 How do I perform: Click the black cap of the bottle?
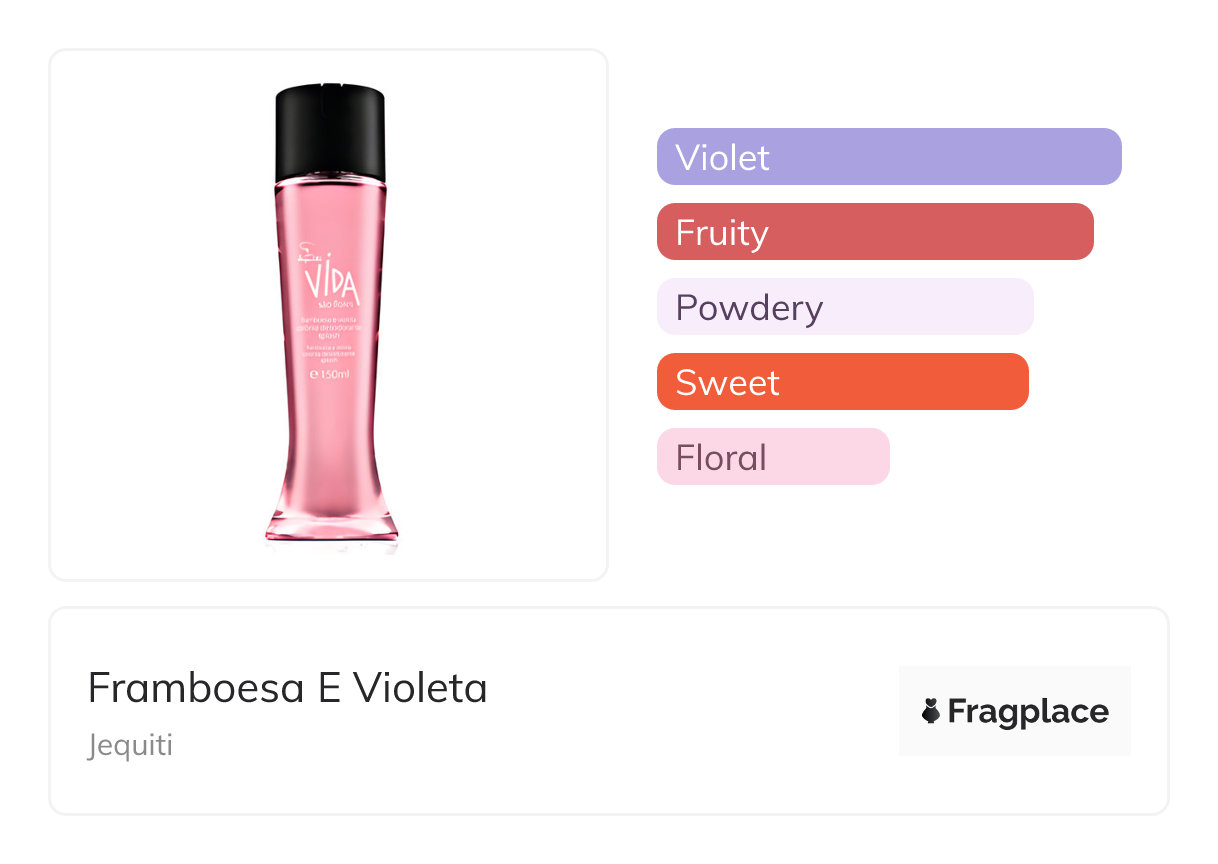tap(330, 128)
